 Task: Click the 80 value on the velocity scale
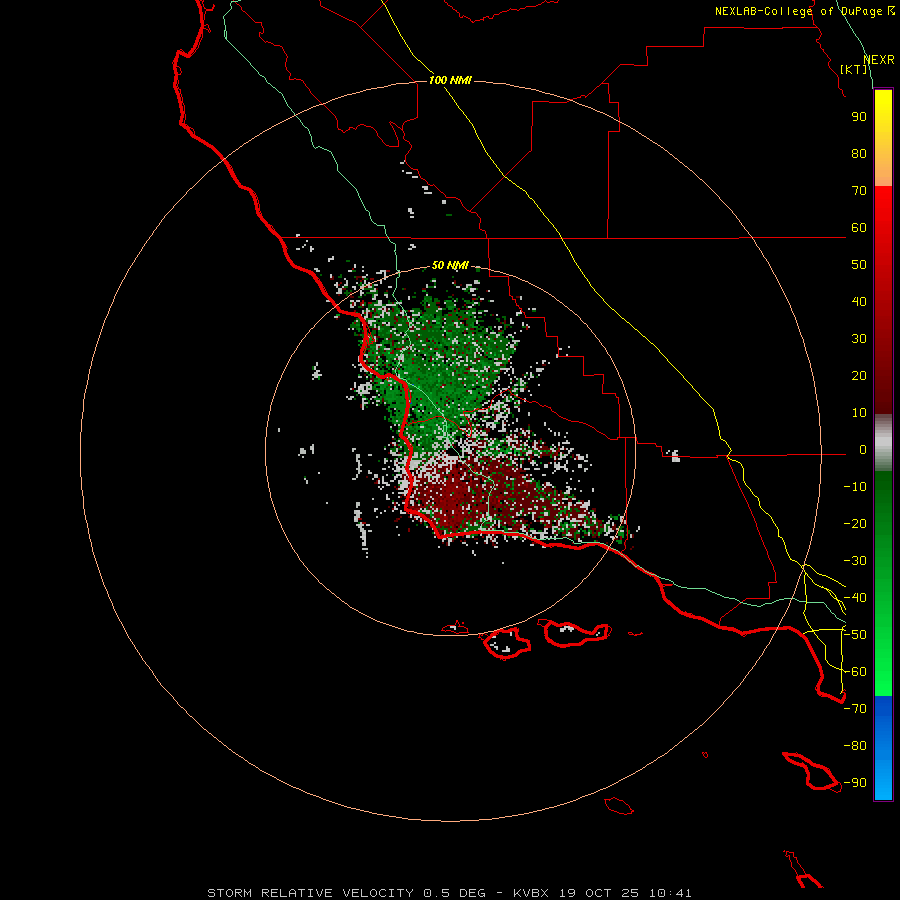tap(859, 154)
